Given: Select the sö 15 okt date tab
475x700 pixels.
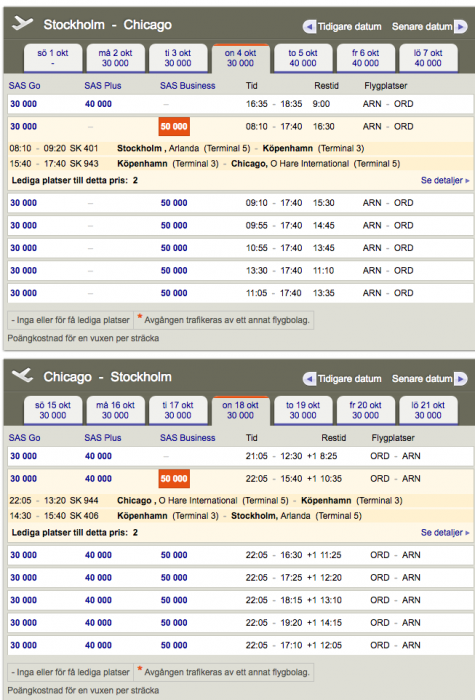Looking at the screenshot, I should coord(53,410).
